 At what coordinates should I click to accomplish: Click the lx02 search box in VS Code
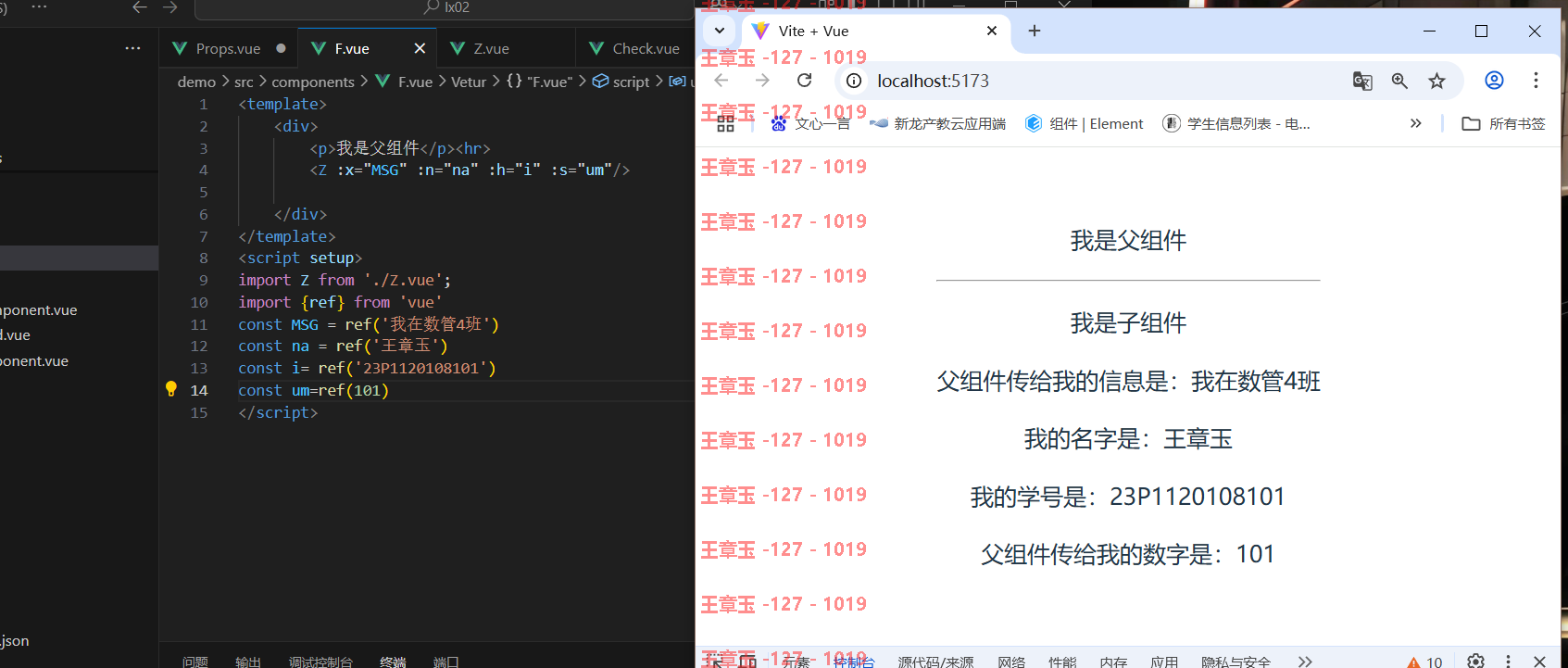445,8
